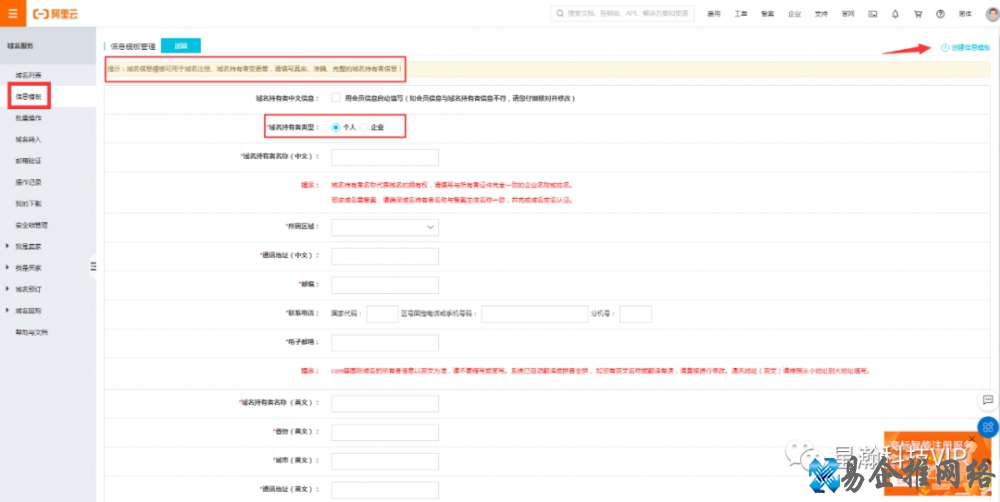The image size is (1000, 502).
Task: Select the 企业 holder type radio
Action: (x=365, y=127)
